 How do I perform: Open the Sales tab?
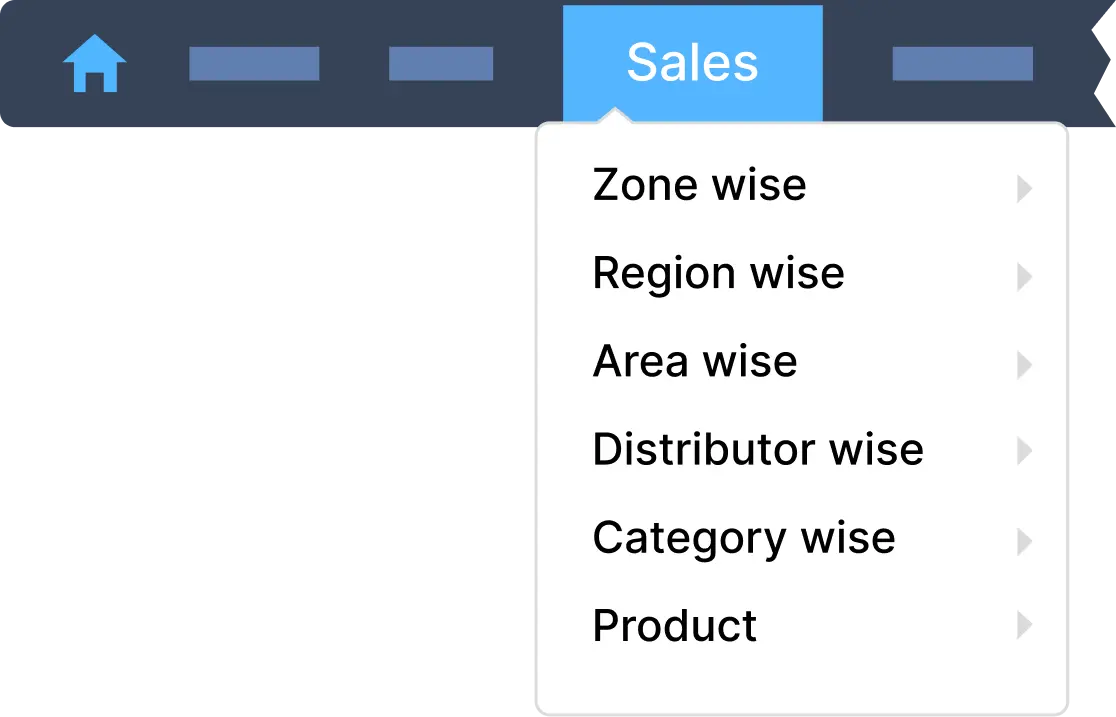coord(692,63)
